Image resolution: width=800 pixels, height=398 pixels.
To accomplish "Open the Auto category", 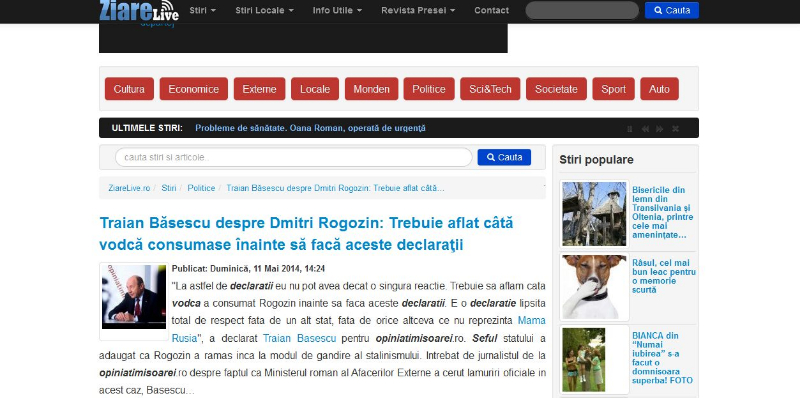I will coord(659,89).
